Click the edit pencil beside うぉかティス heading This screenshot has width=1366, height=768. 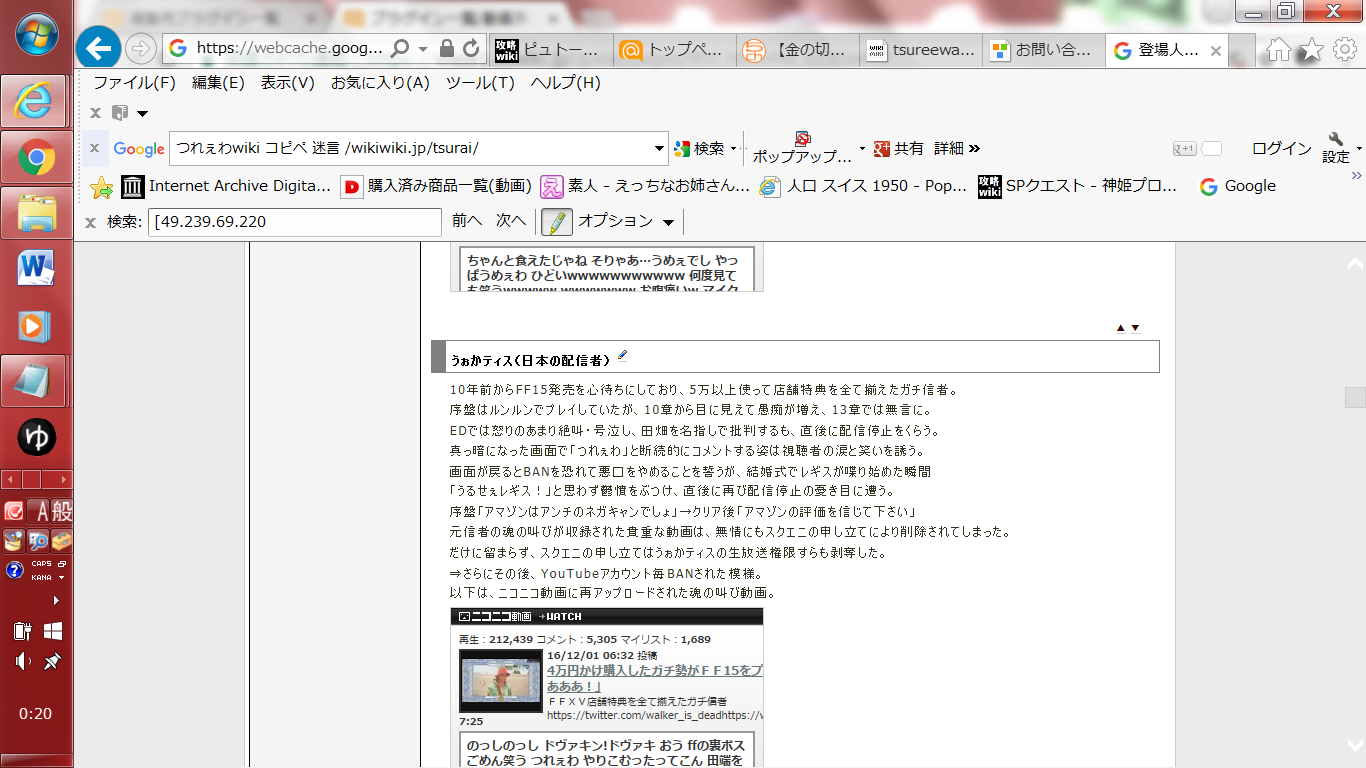(622, 355)
